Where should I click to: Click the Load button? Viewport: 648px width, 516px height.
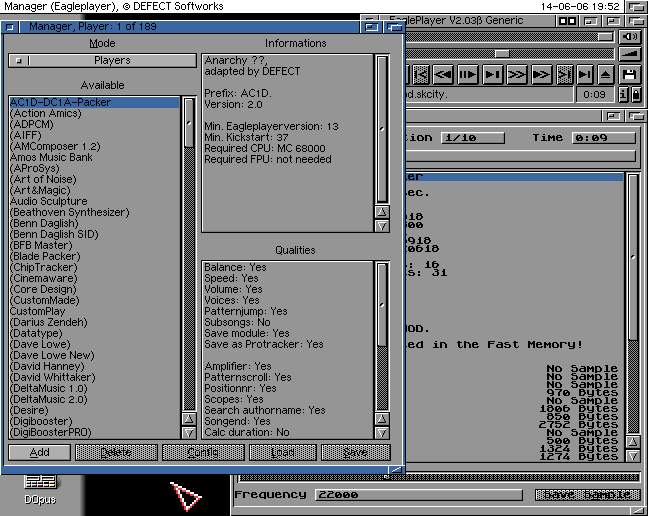[x=283, y=452]
